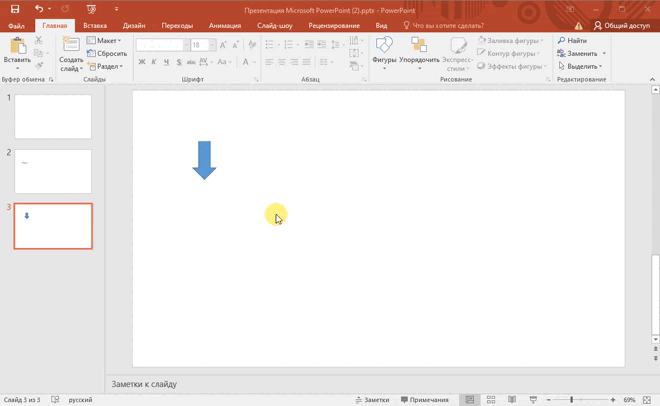This screenshot has height=406, width=660.
Task: Click Найти find button
Action: 572,40
